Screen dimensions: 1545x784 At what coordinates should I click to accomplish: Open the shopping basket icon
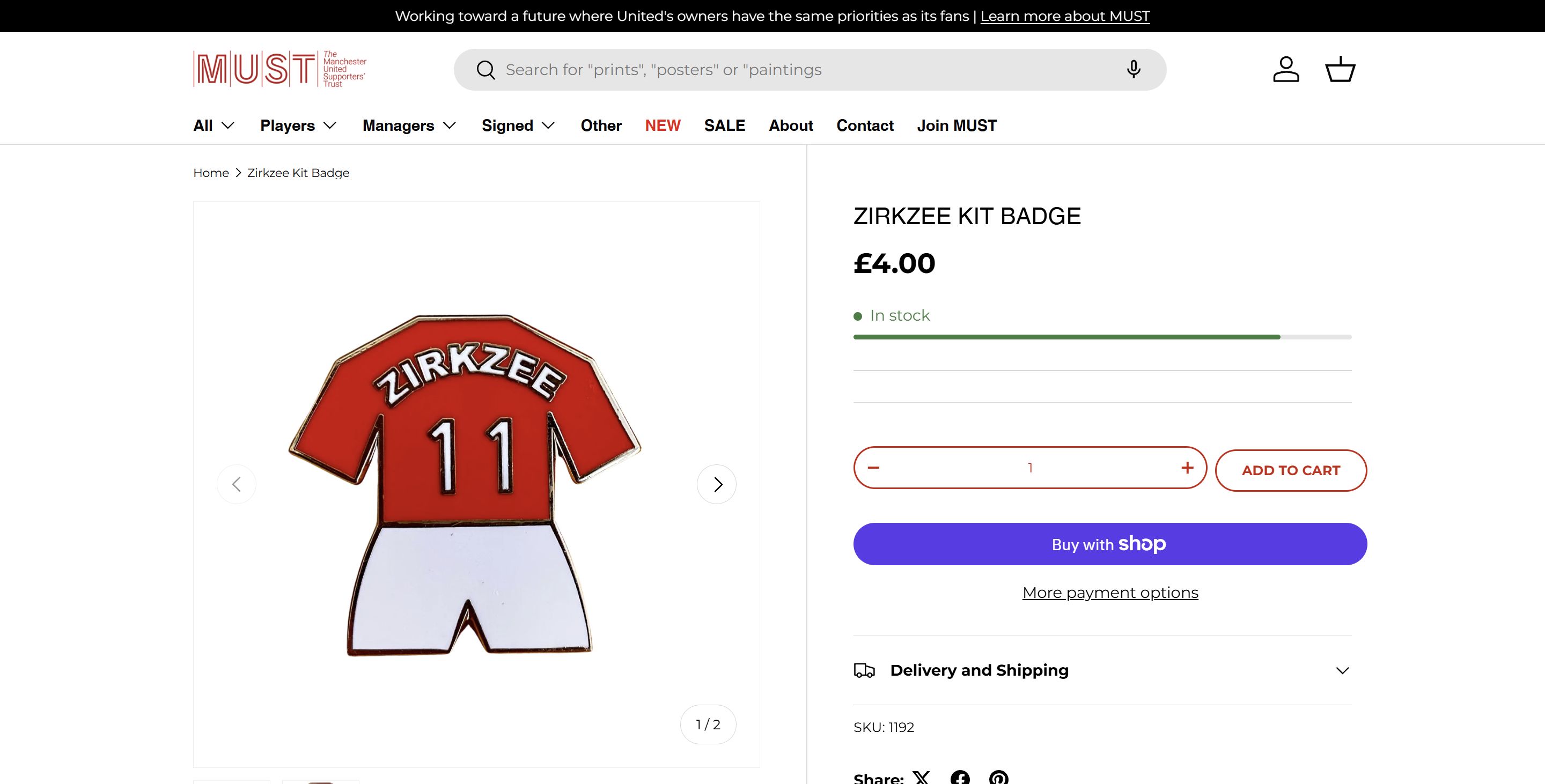(1340, 70)
